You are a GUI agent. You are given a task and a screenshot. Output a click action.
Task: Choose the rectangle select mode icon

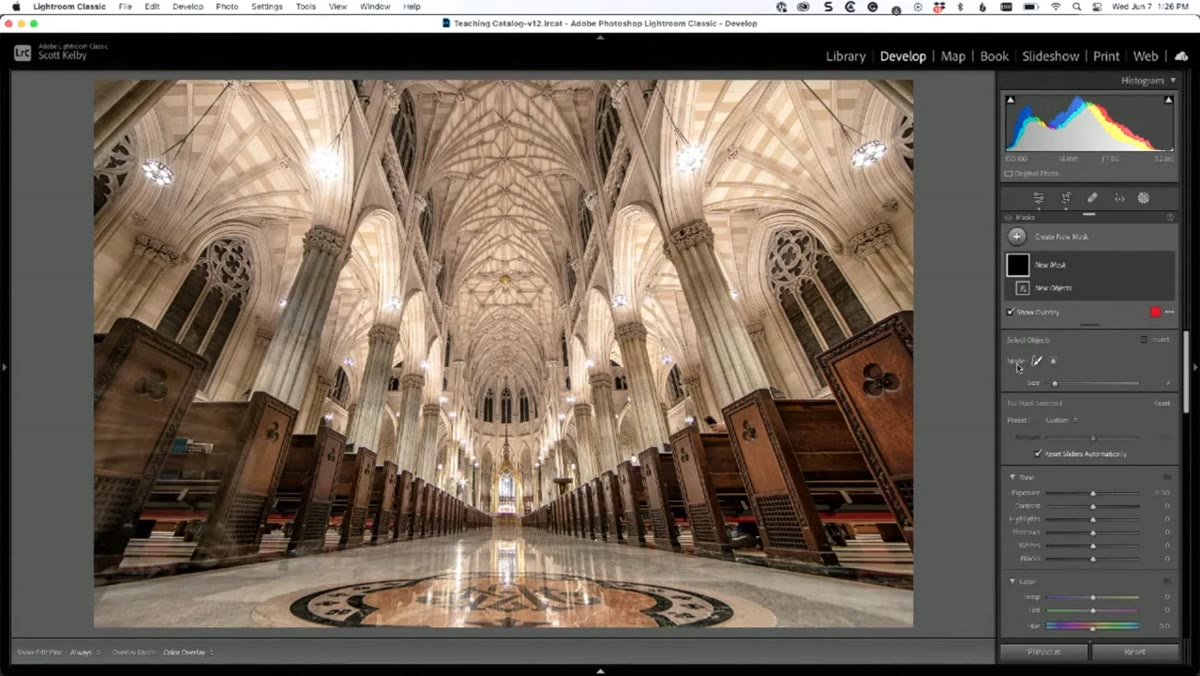pos(1053,361)
